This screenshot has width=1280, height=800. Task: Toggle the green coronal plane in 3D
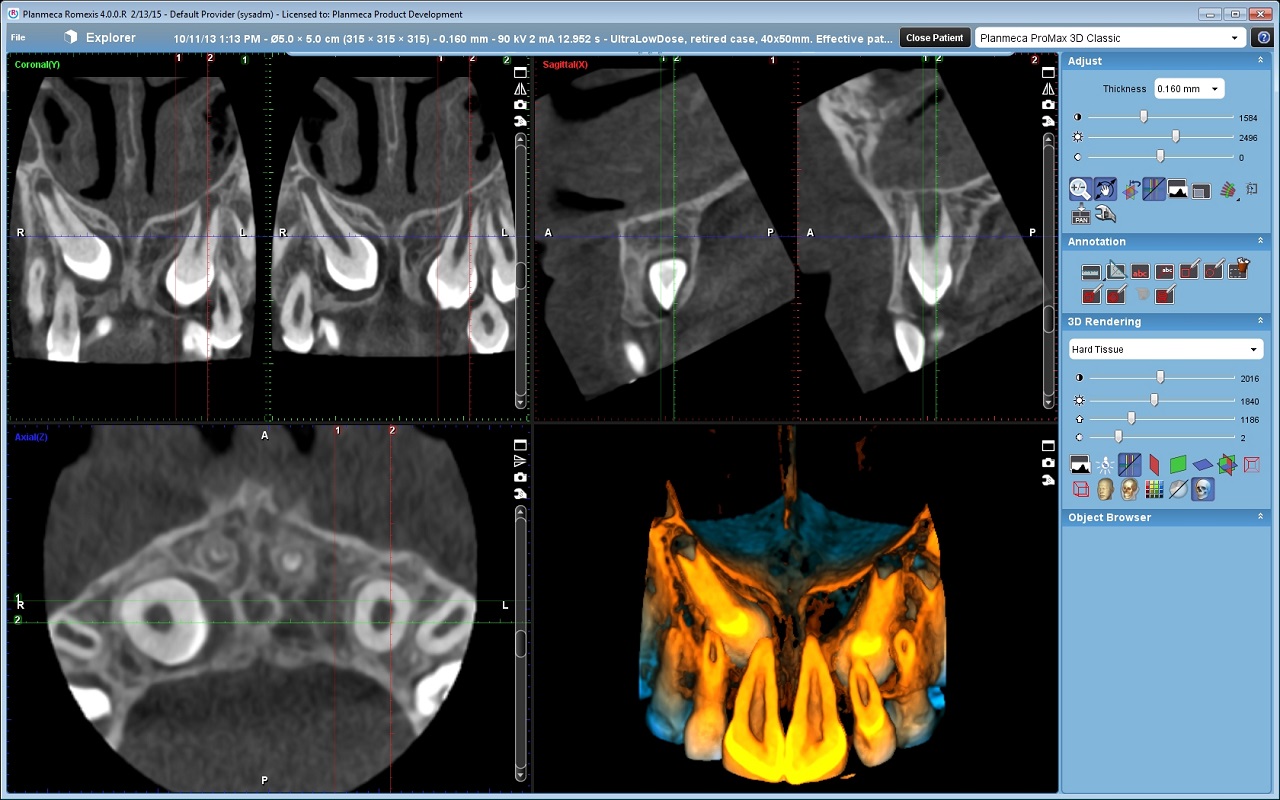click(x=1178, y=464)
